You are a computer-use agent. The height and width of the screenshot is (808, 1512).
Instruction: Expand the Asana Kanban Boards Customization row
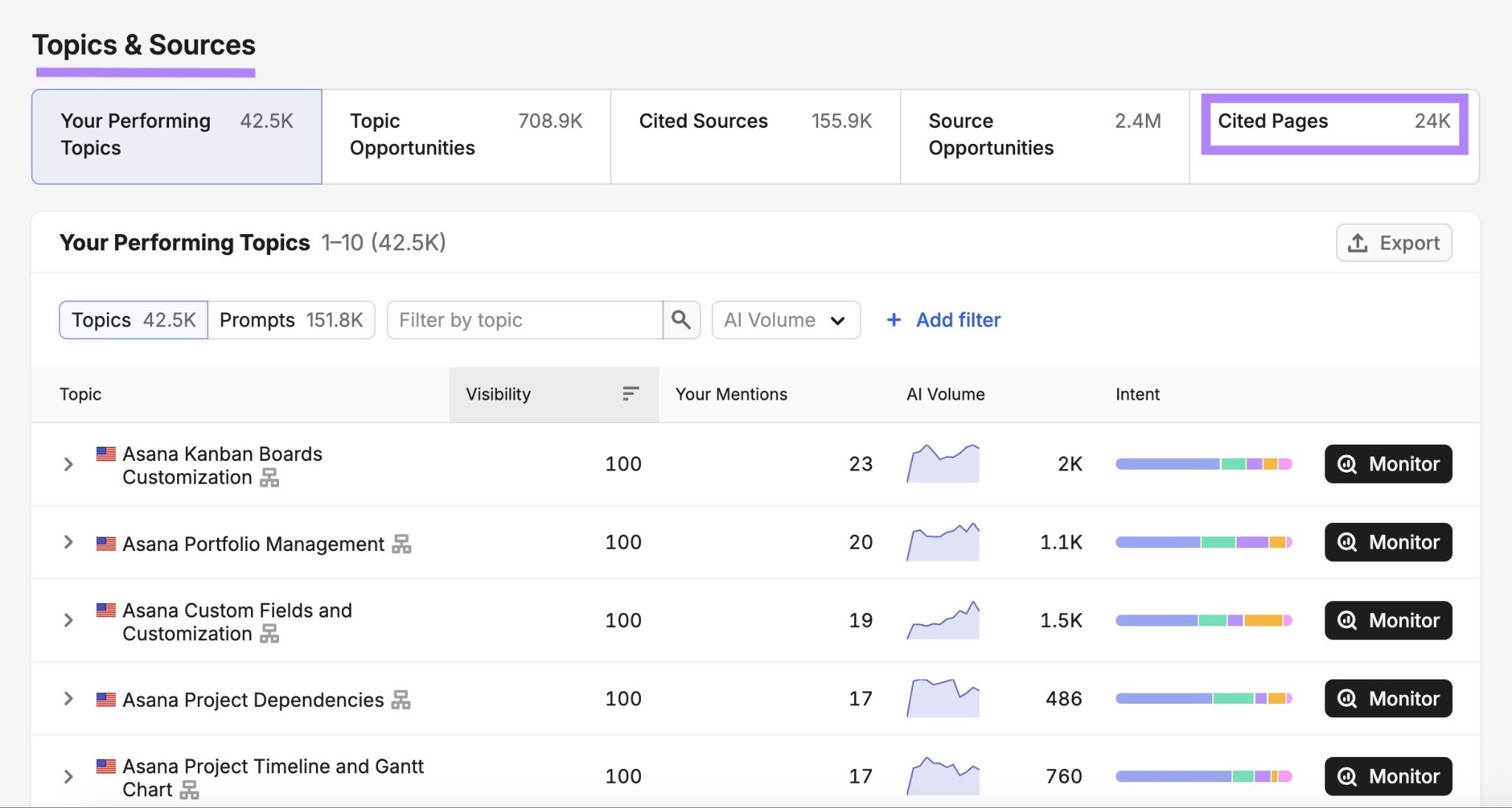pyautogui.click(x=69, y=465)
